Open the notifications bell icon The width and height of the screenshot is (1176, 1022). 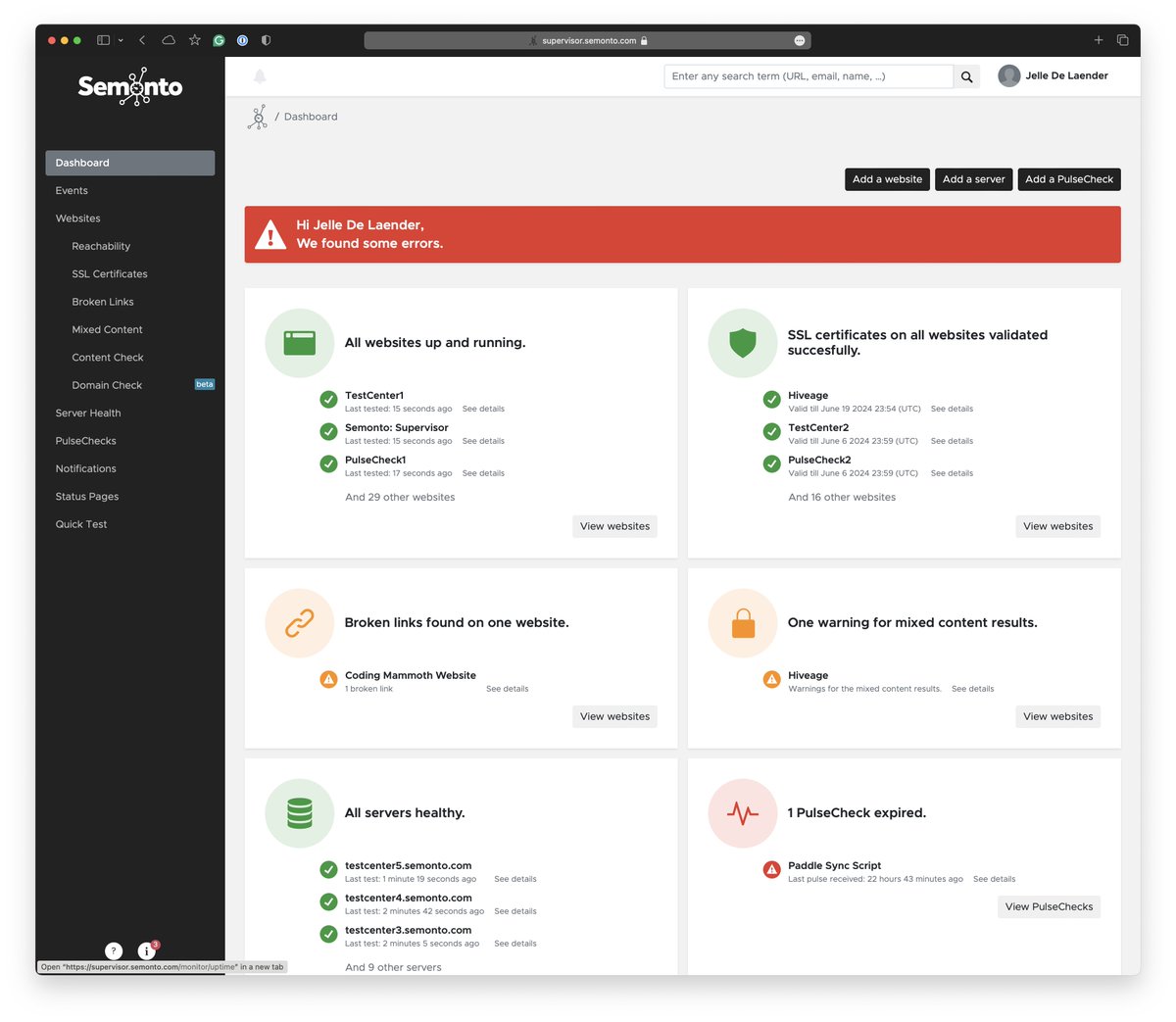click(260, 76)
